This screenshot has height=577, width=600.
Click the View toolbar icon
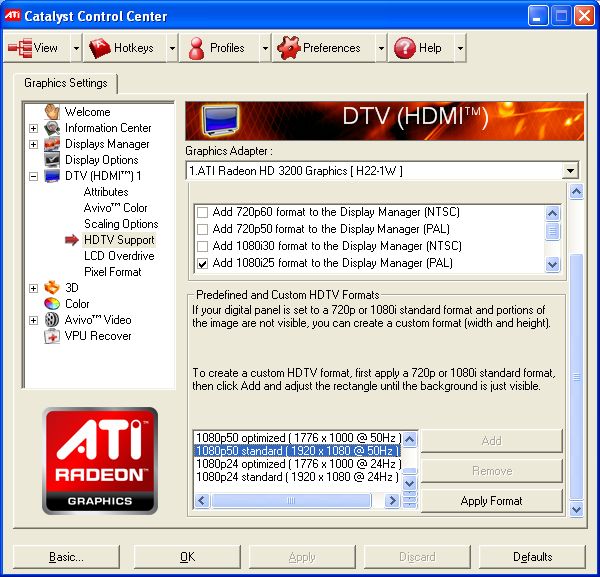coord(20,48)
